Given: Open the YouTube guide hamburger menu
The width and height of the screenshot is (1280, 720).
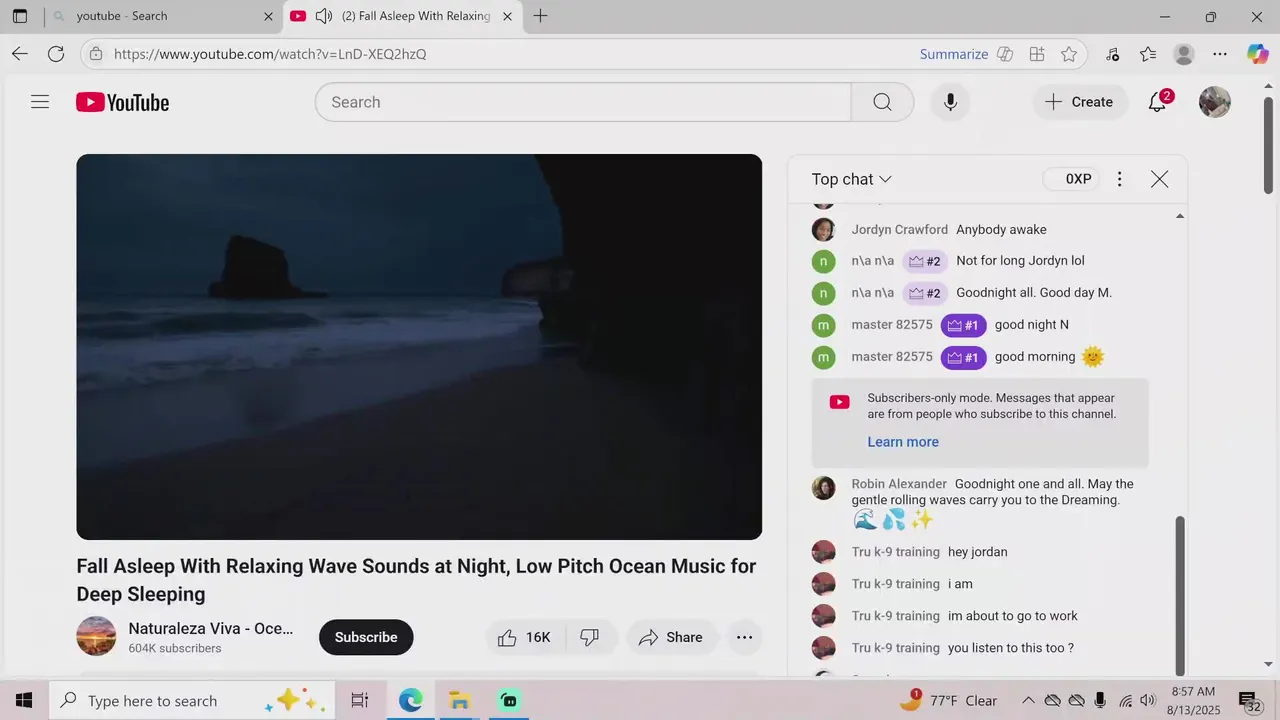Looking at the screenshot, I should click(x=40, y=102).
